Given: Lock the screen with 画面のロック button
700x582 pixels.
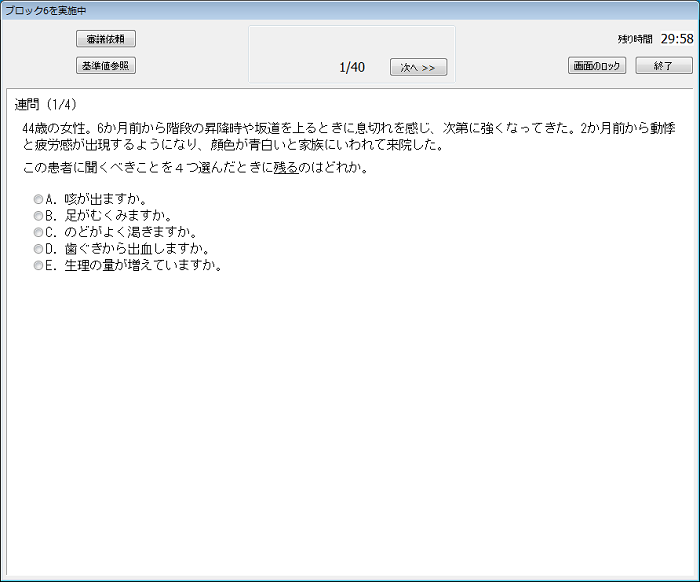Looking at the screenshot, I should click(597, 66).
